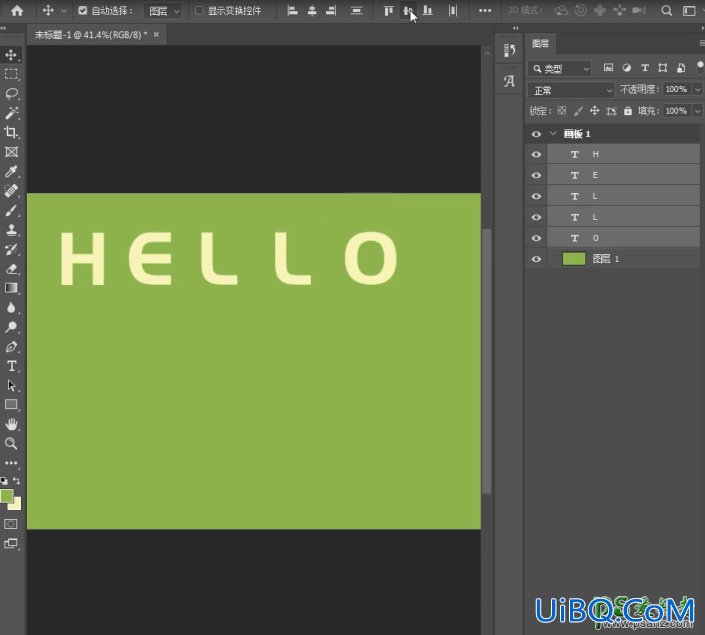Open Move tool preset picker arrow
This screenshot has width=705, height=635.
pos(63,10)
